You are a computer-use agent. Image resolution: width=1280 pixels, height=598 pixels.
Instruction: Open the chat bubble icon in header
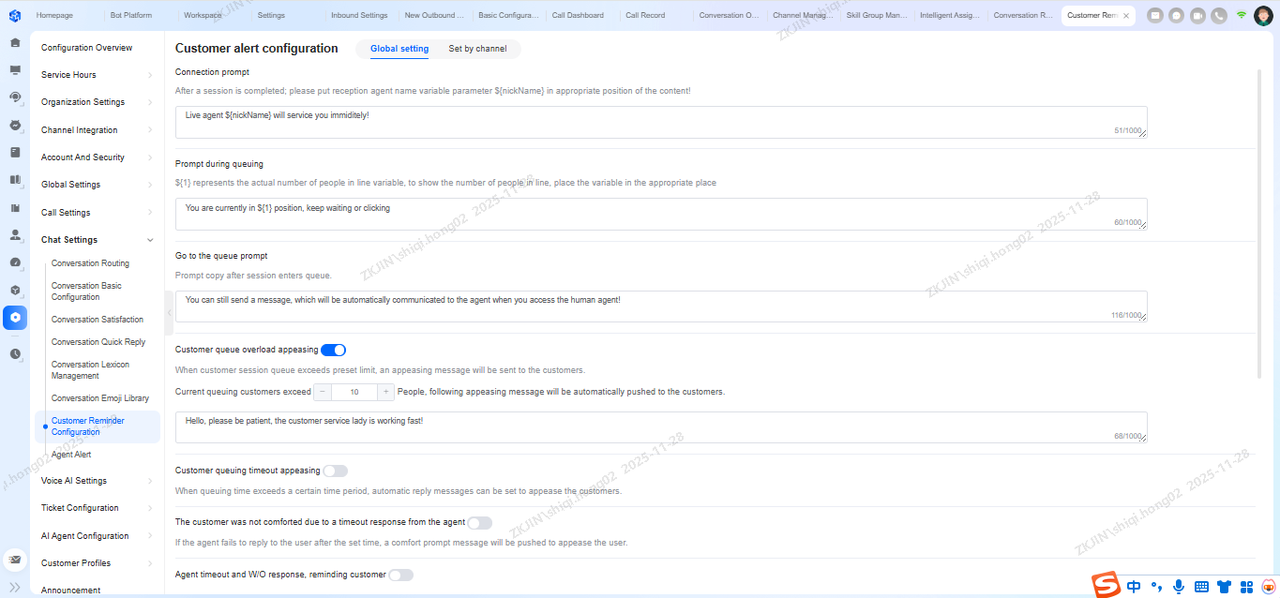[x=1176, y=16]
